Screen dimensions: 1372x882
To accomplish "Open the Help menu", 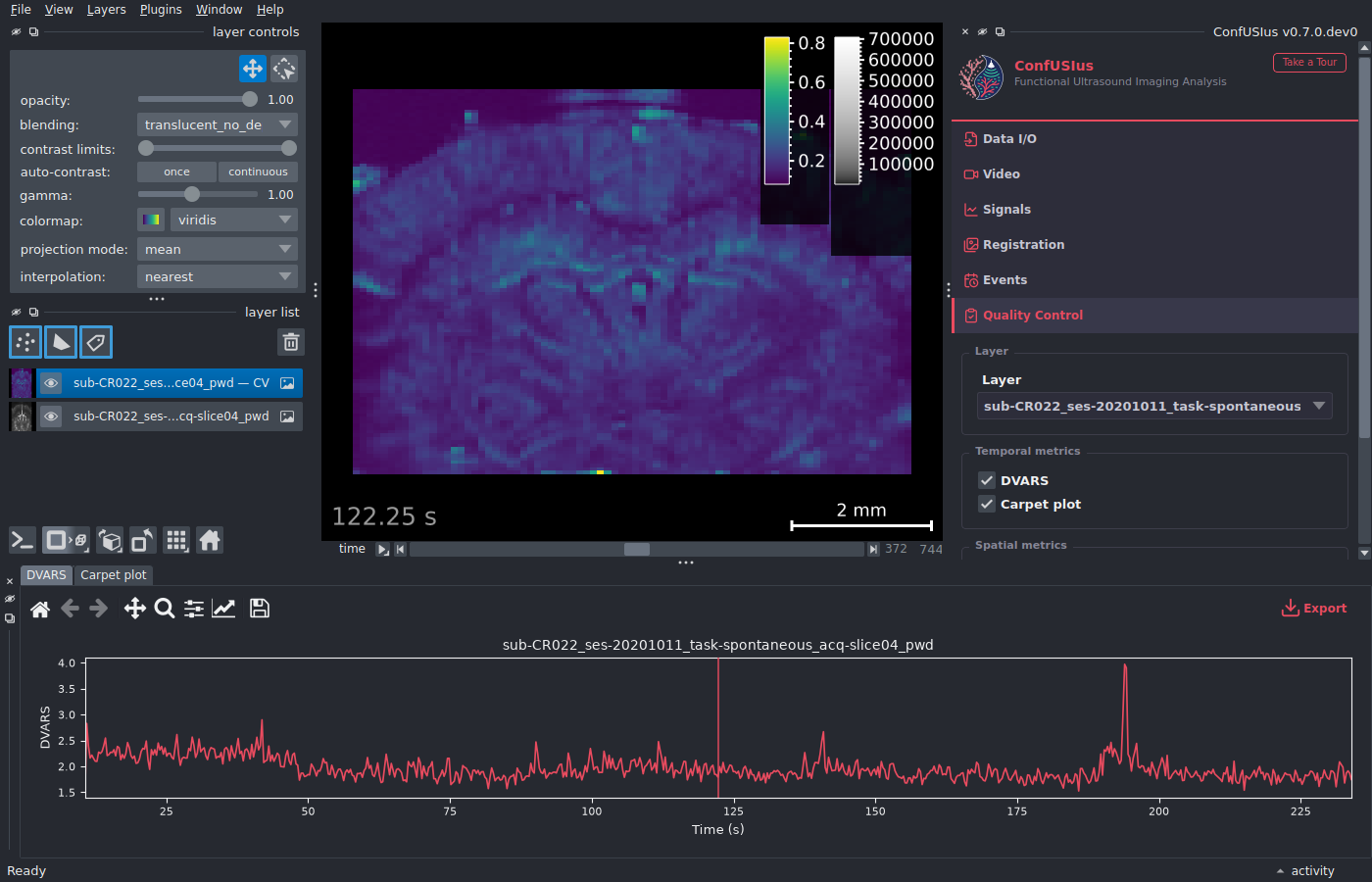I will click(x=270, y=10).
